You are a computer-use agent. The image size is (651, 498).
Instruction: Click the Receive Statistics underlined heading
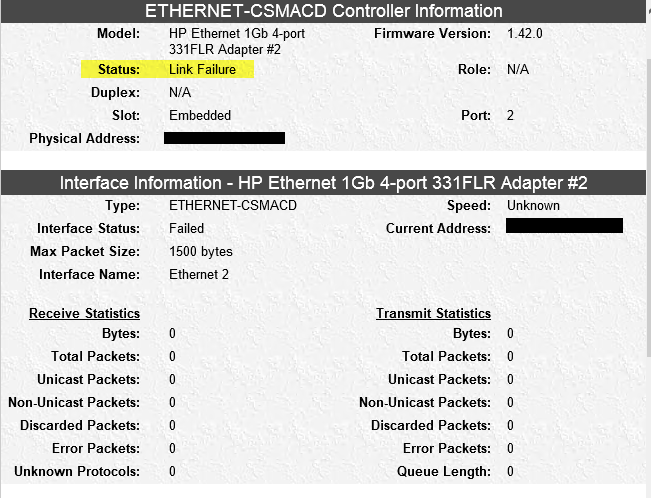(84, 313)
